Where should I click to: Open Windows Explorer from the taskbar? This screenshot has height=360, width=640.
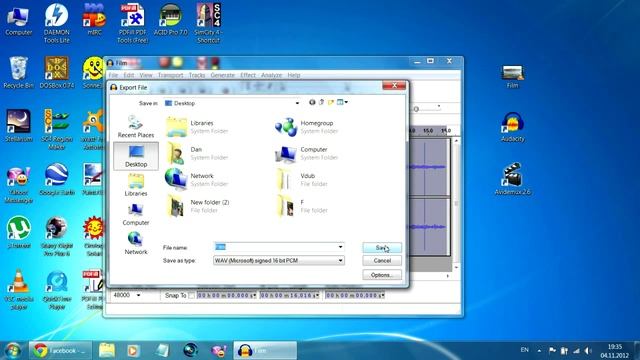[x=107, y=351]
